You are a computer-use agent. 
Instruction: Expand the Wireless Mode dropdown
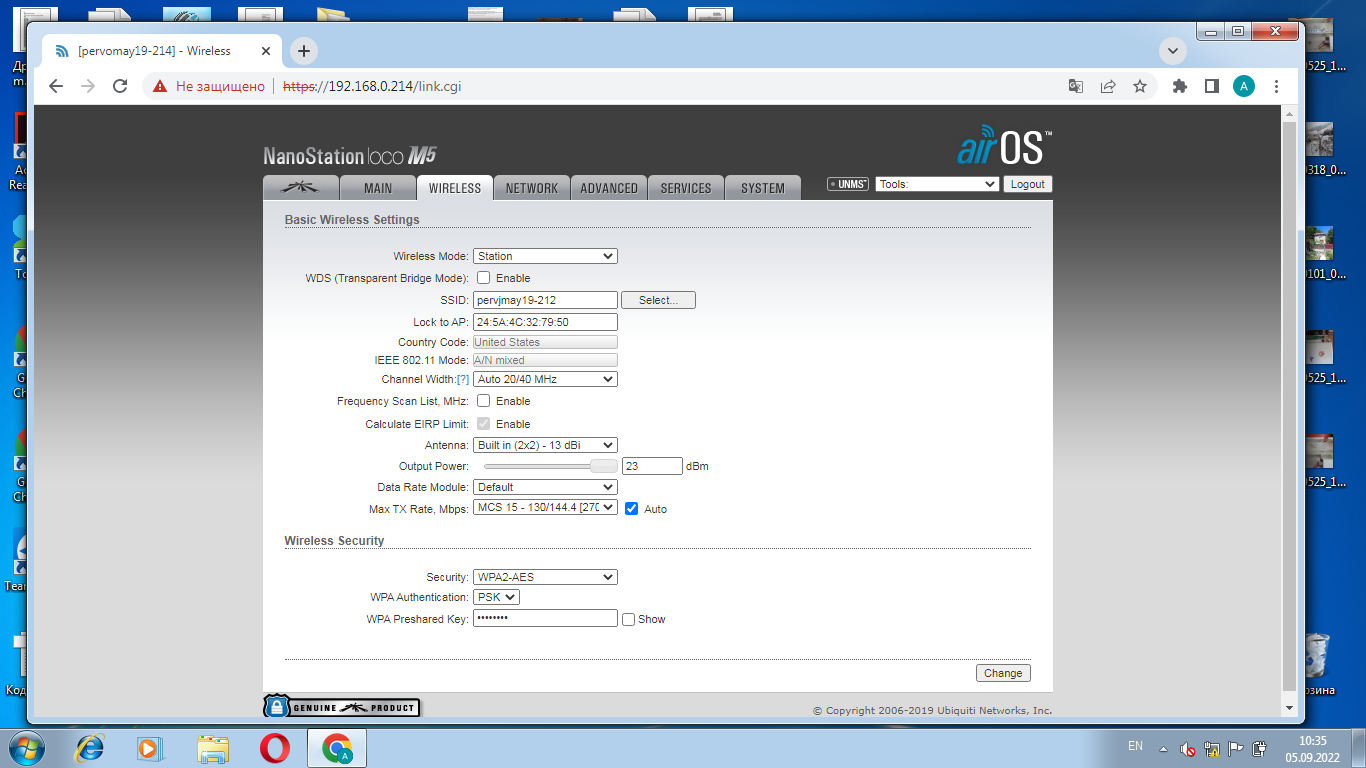[x=545, y=256]
